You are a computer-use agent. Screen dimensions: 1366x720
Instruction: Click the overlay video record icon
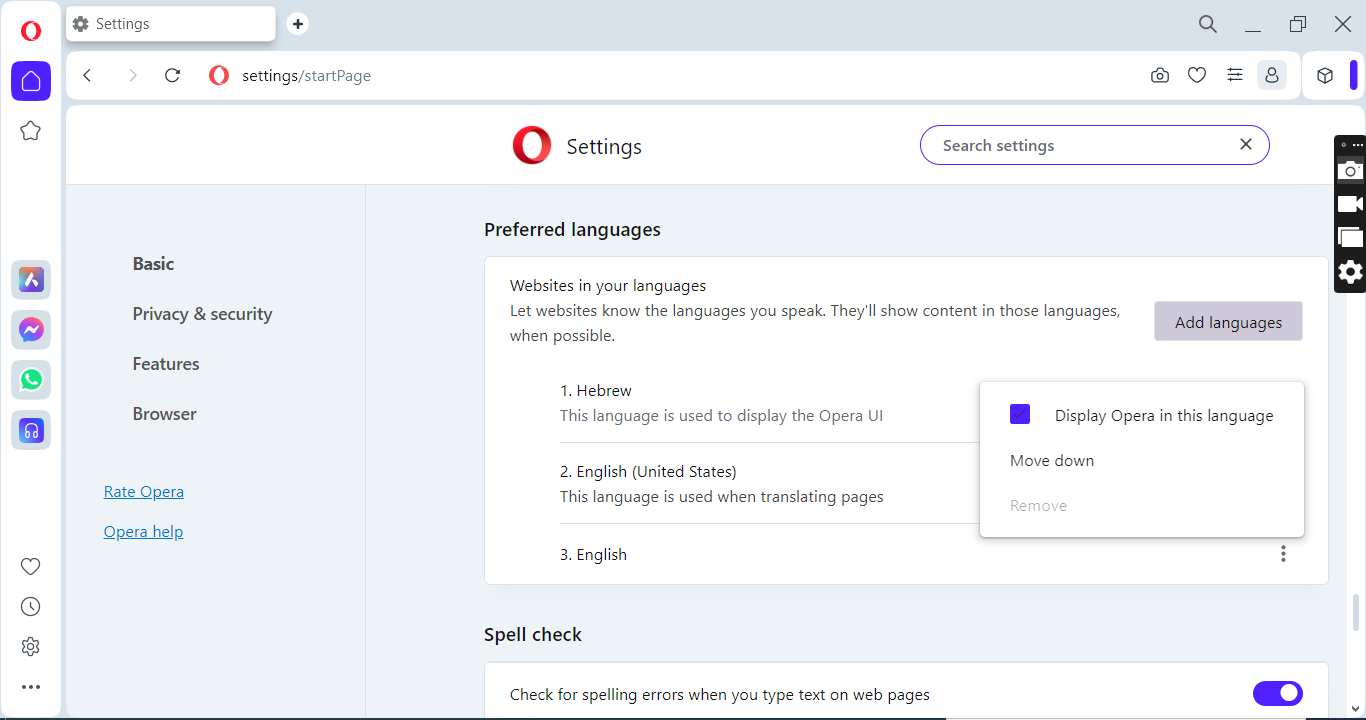[x=1350, y=204]
